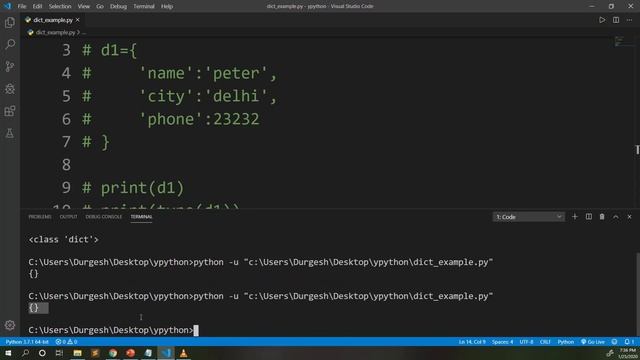Open Chrome from the taskbar

pyautogui.click(x=113, y=353)
